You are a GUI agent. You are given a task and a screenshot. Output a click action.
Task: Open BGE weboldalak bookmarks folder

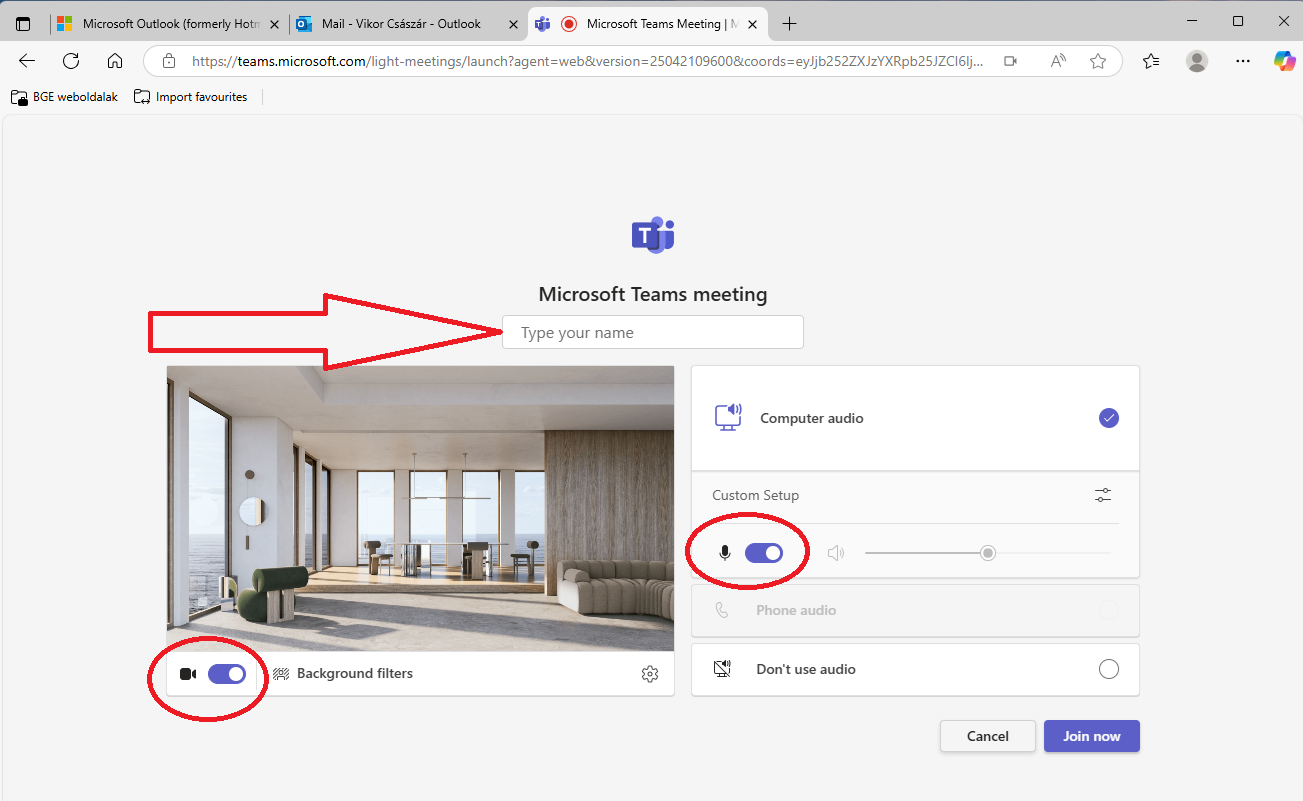click(65, 97)
